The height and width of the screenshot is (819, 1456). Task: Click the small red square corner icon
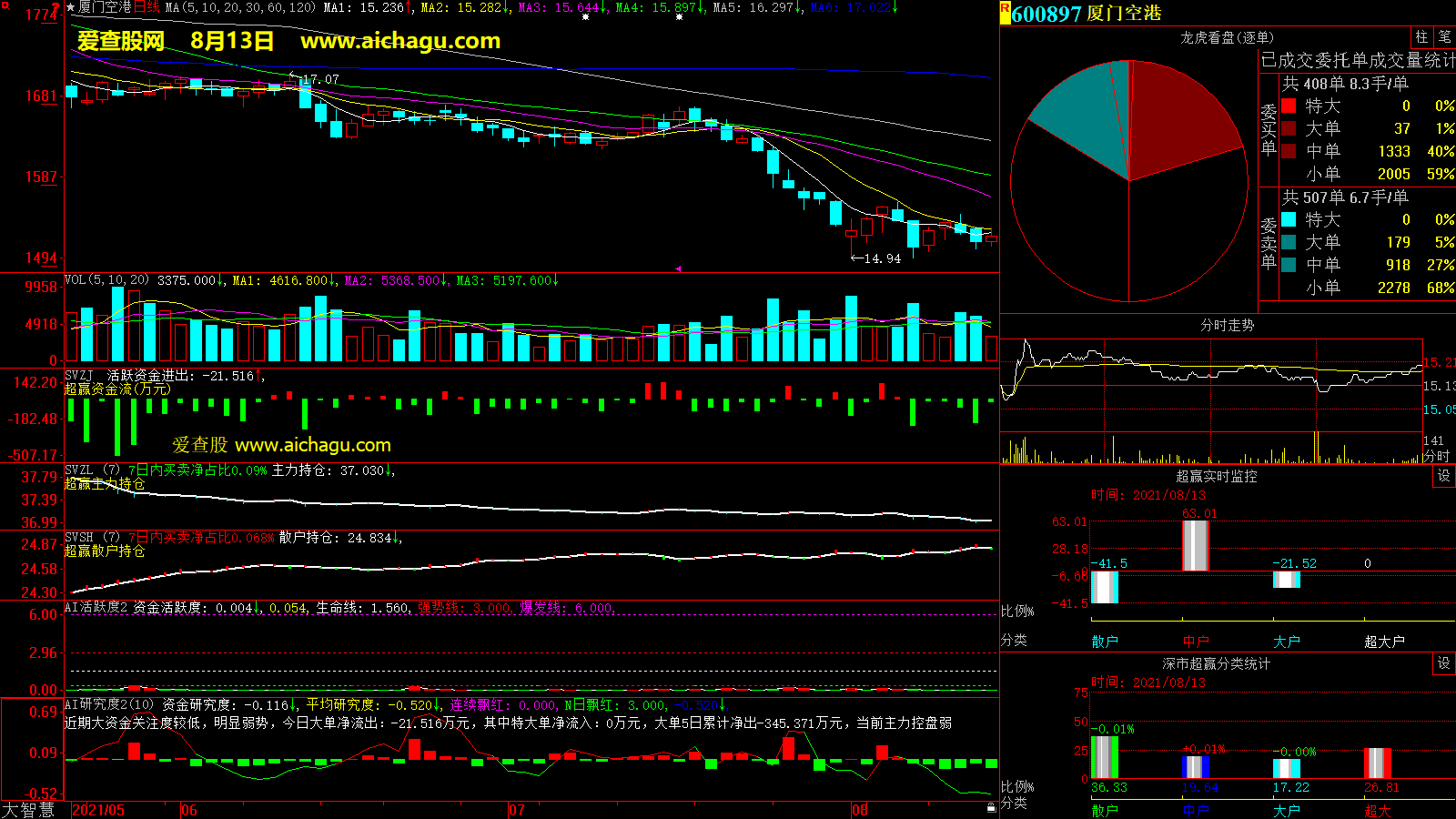(x=5, y=5)
